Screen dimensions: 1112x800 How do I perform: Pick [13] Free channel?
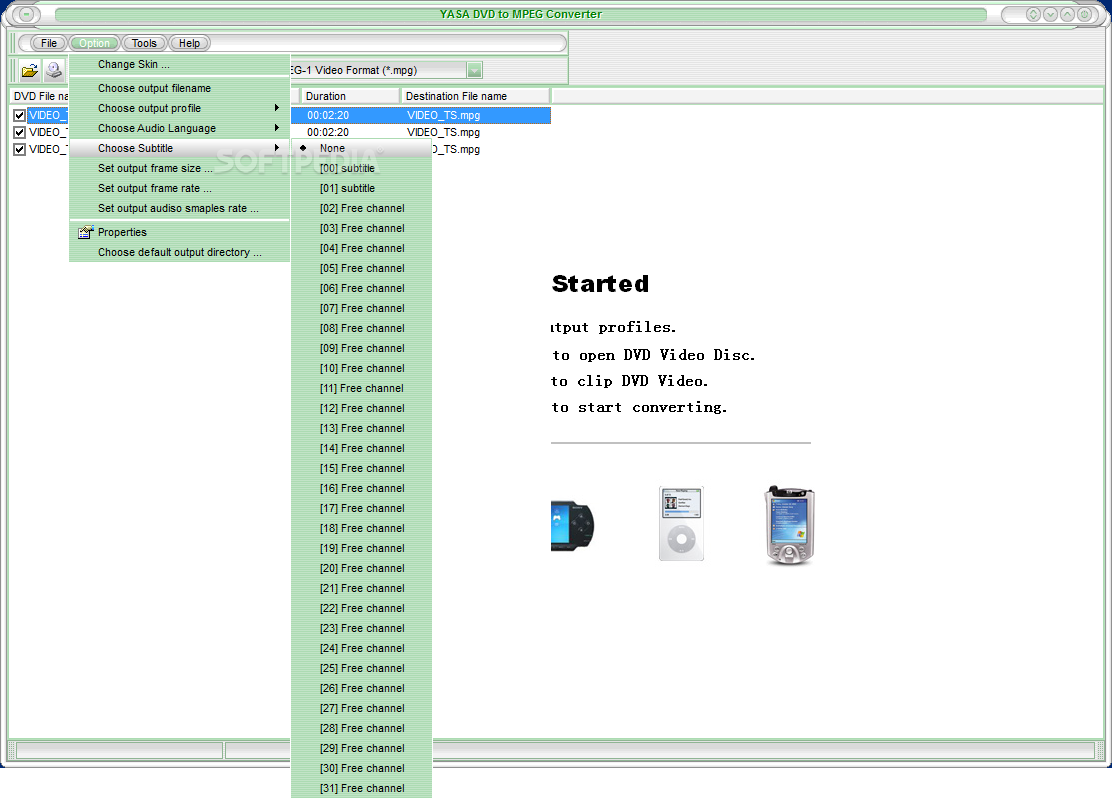click(361, 428)
